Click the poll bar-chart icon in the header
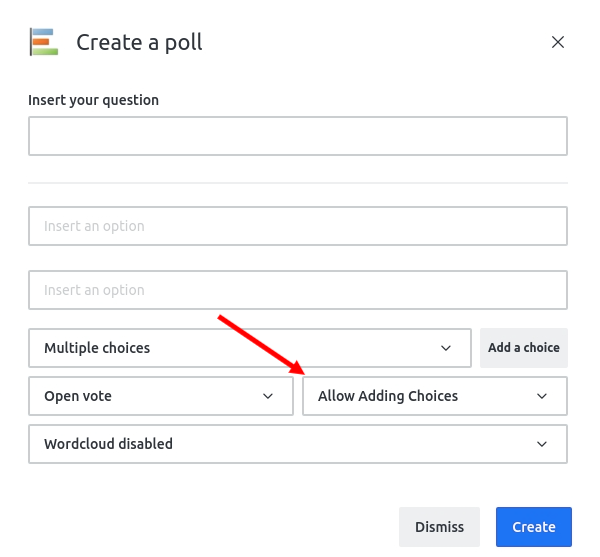This screenshot has width=600, height=557. pyautogui.click(x=44, y=42)
